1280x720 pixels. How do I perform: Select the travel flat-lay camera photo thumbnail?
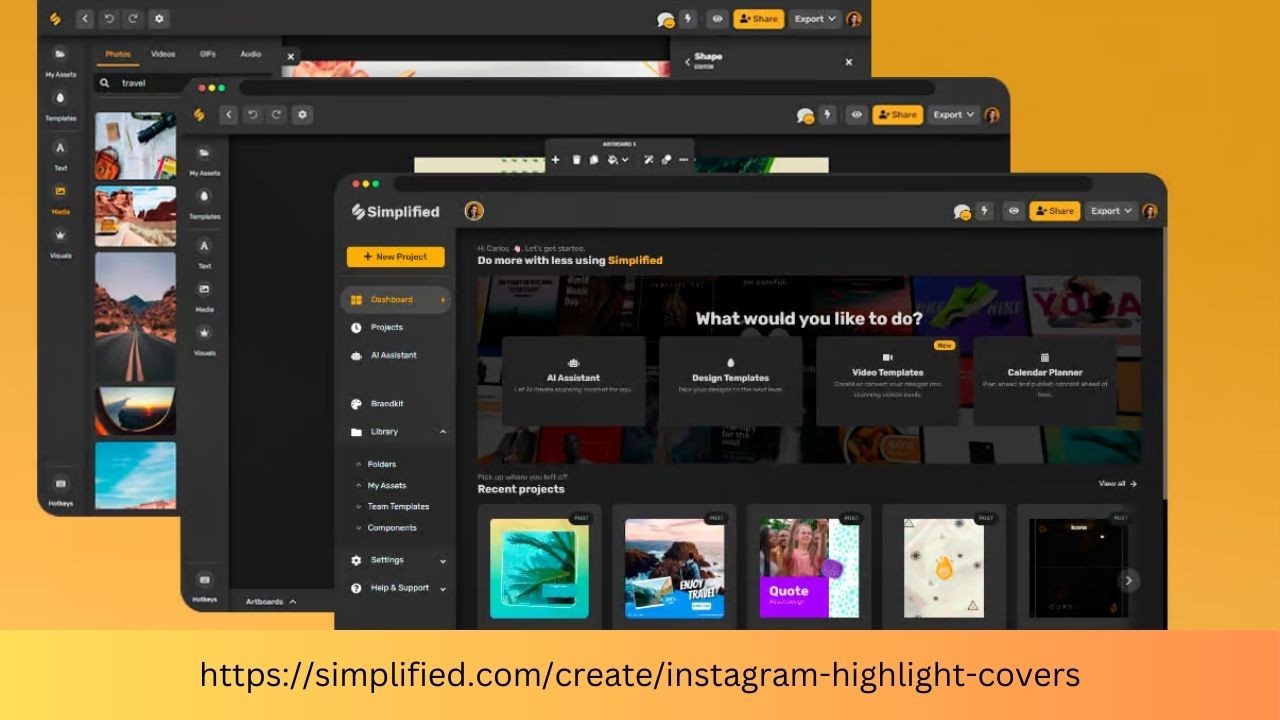tap(135, 146)
